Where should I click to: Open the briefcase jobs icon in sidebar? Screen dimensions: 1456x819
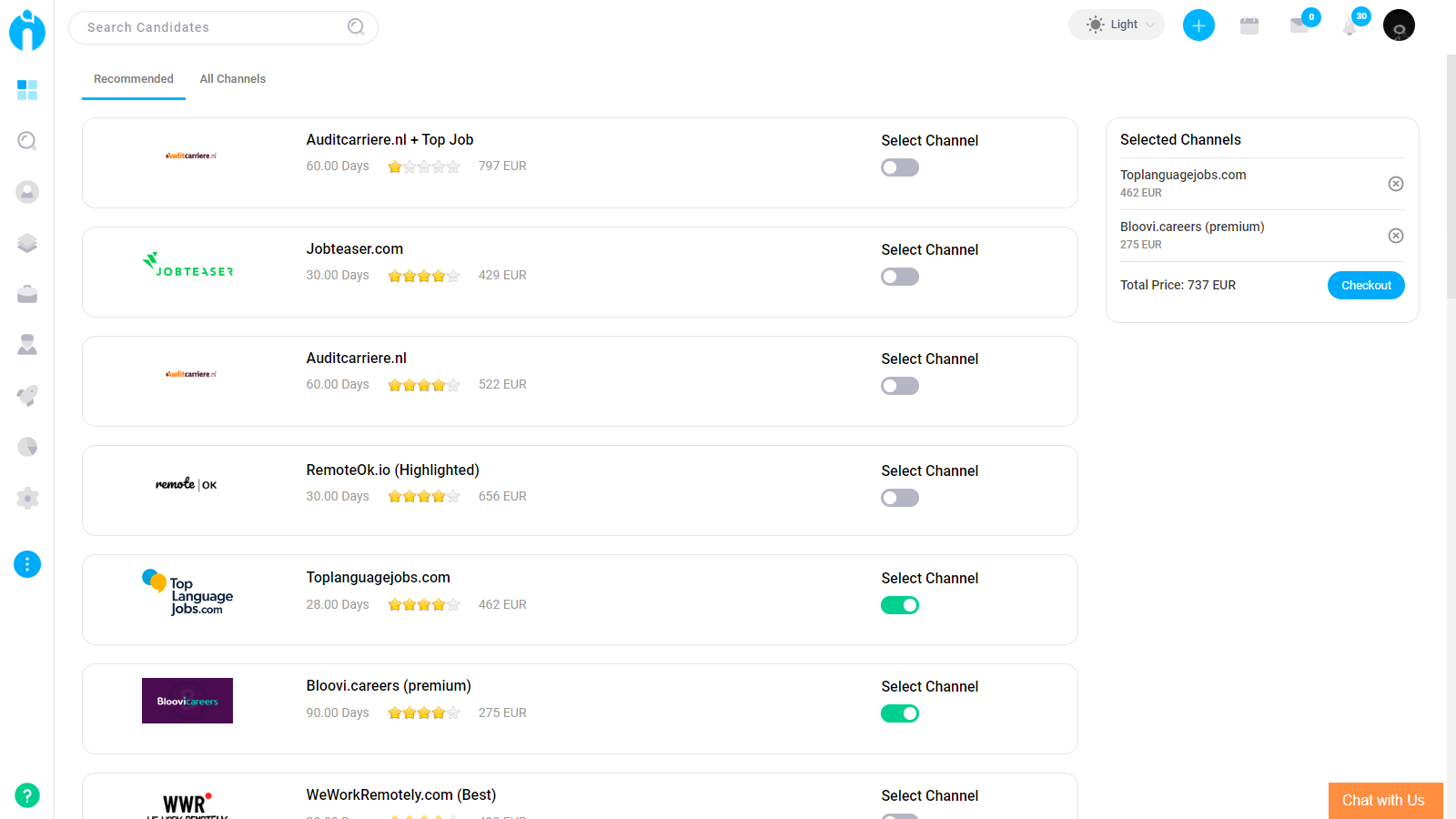coord(27,294)
